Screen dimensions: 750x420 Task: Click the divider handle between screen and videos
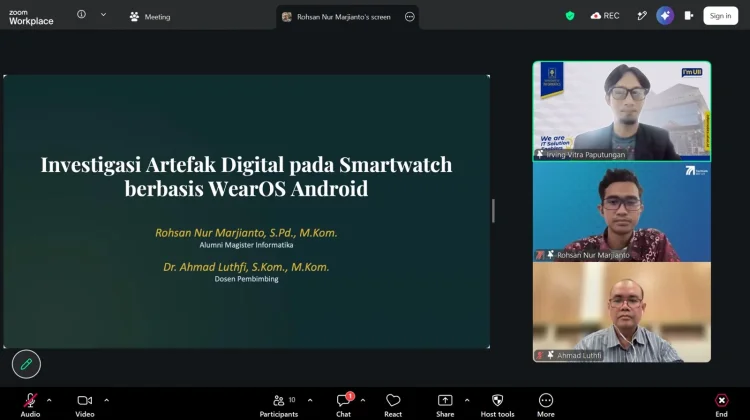pos(493,211)
